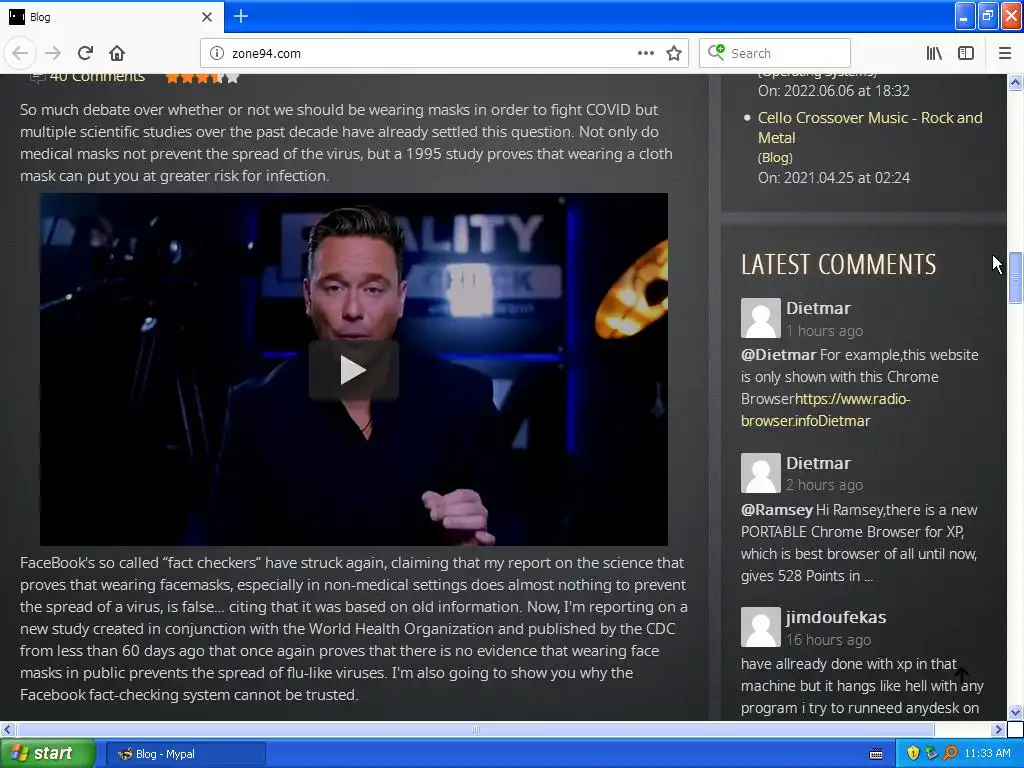Click the '16 hours ago' timestamp
1024x768 pixels.
(828, 640)
